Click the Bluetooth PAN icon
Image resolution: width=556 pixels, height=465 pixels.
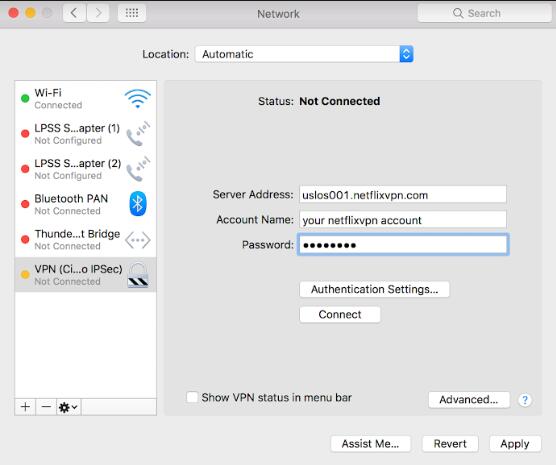coord(138,204)
